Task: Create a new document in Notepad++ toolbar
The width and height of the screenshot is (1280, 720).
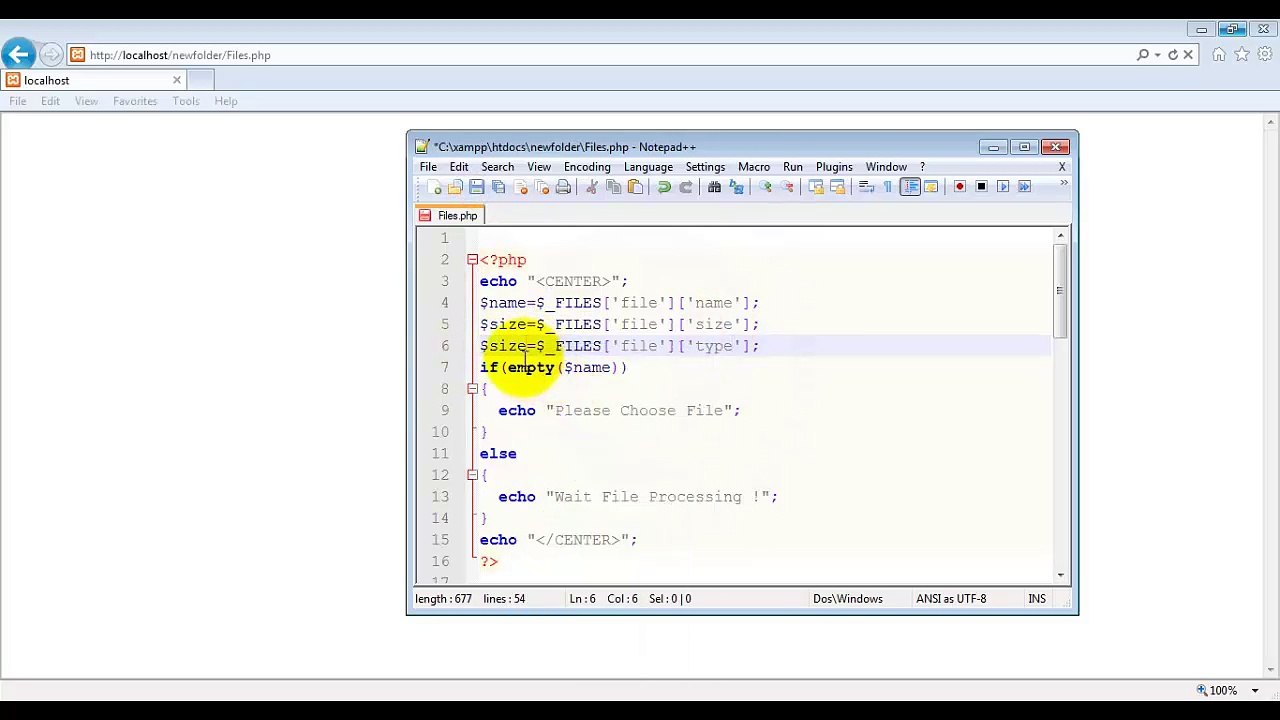Action: pyautogui.click(x=433, y=187)
